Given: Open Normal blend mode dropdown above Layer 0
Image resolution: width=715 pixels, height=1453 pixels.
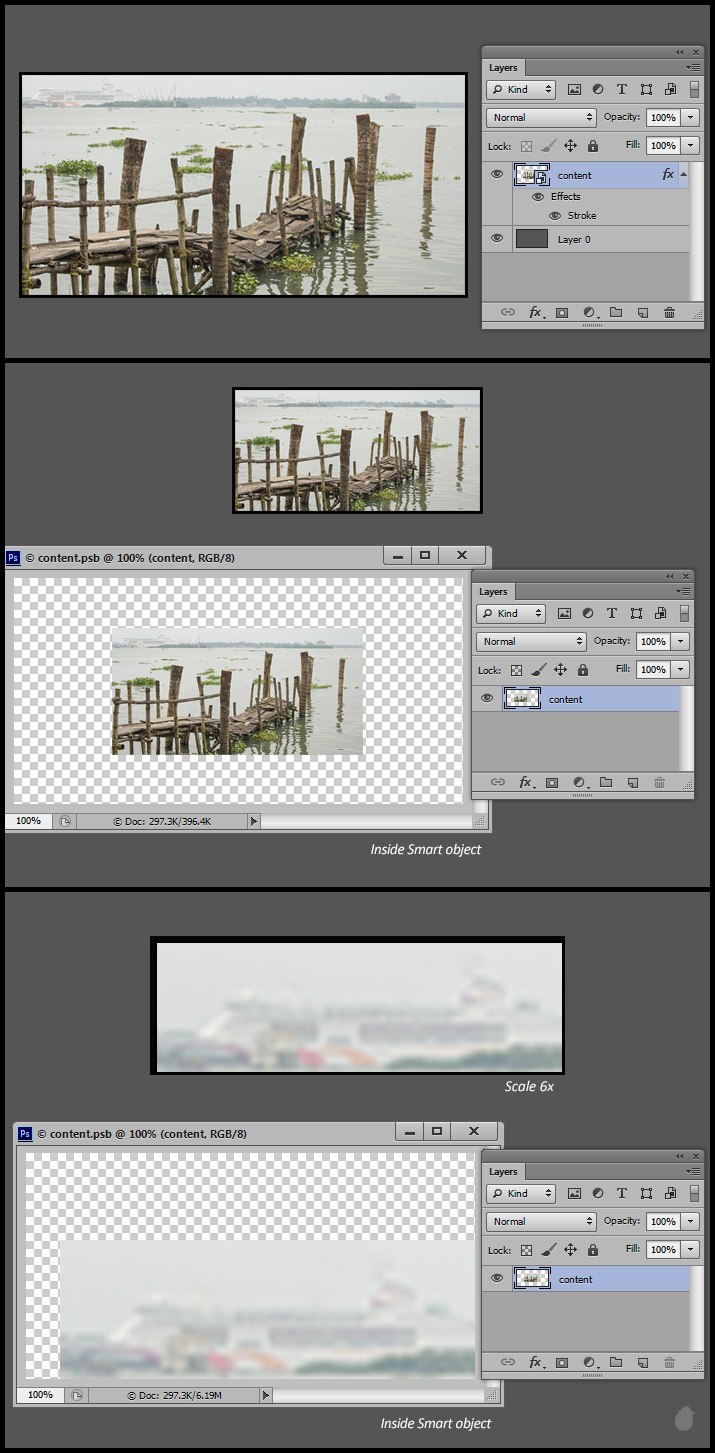Looking at the screenshot, I should coord(541,117).
